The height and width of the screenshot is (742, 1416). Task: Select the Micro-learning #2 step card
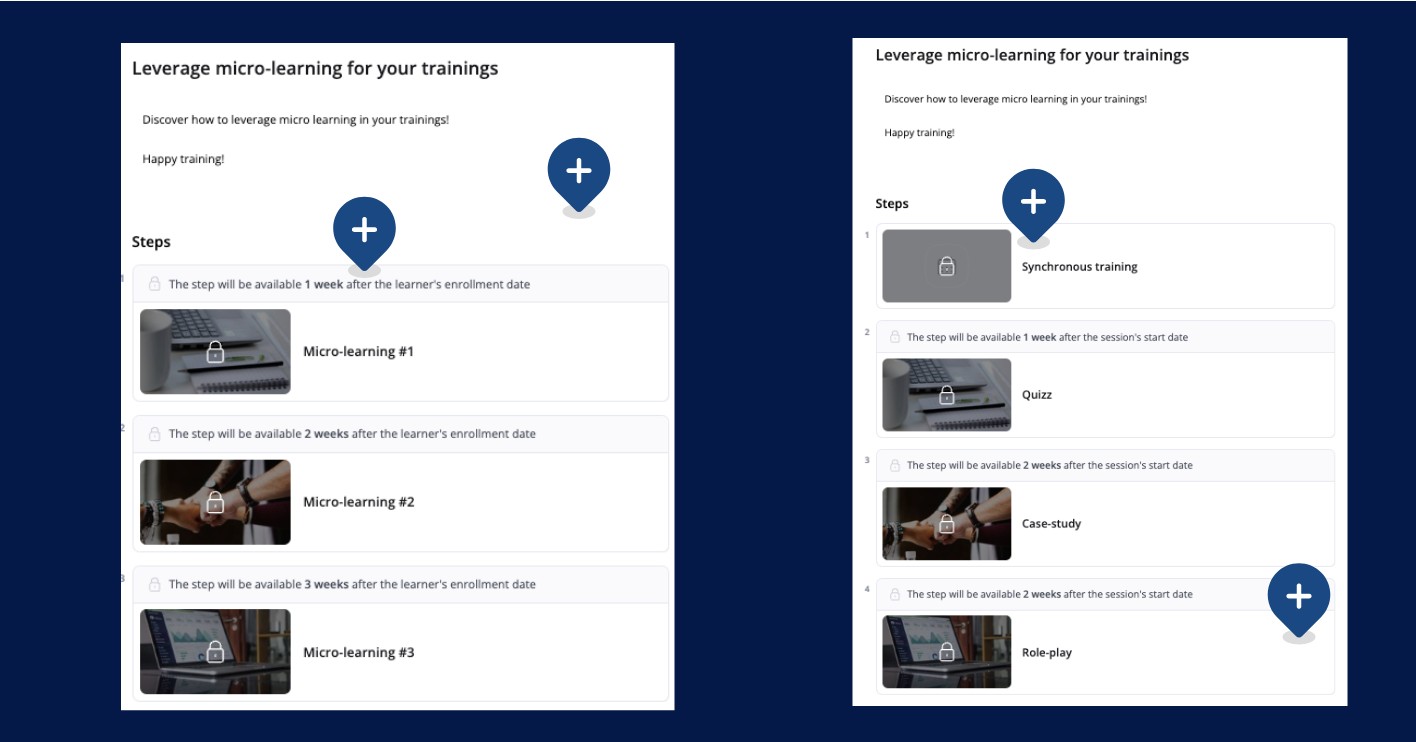[x=400, y=501]
